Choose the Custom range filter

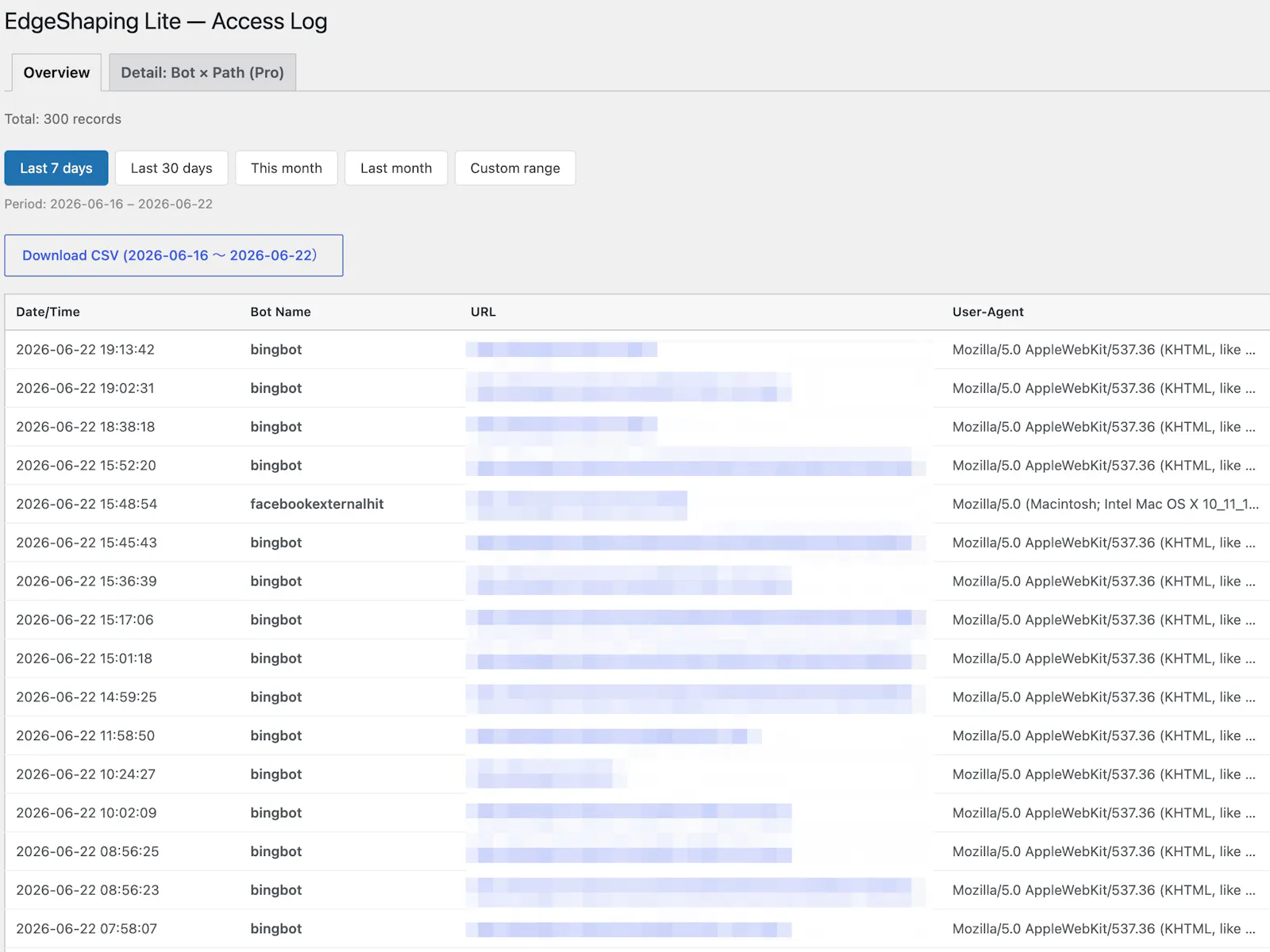(515, 168)
